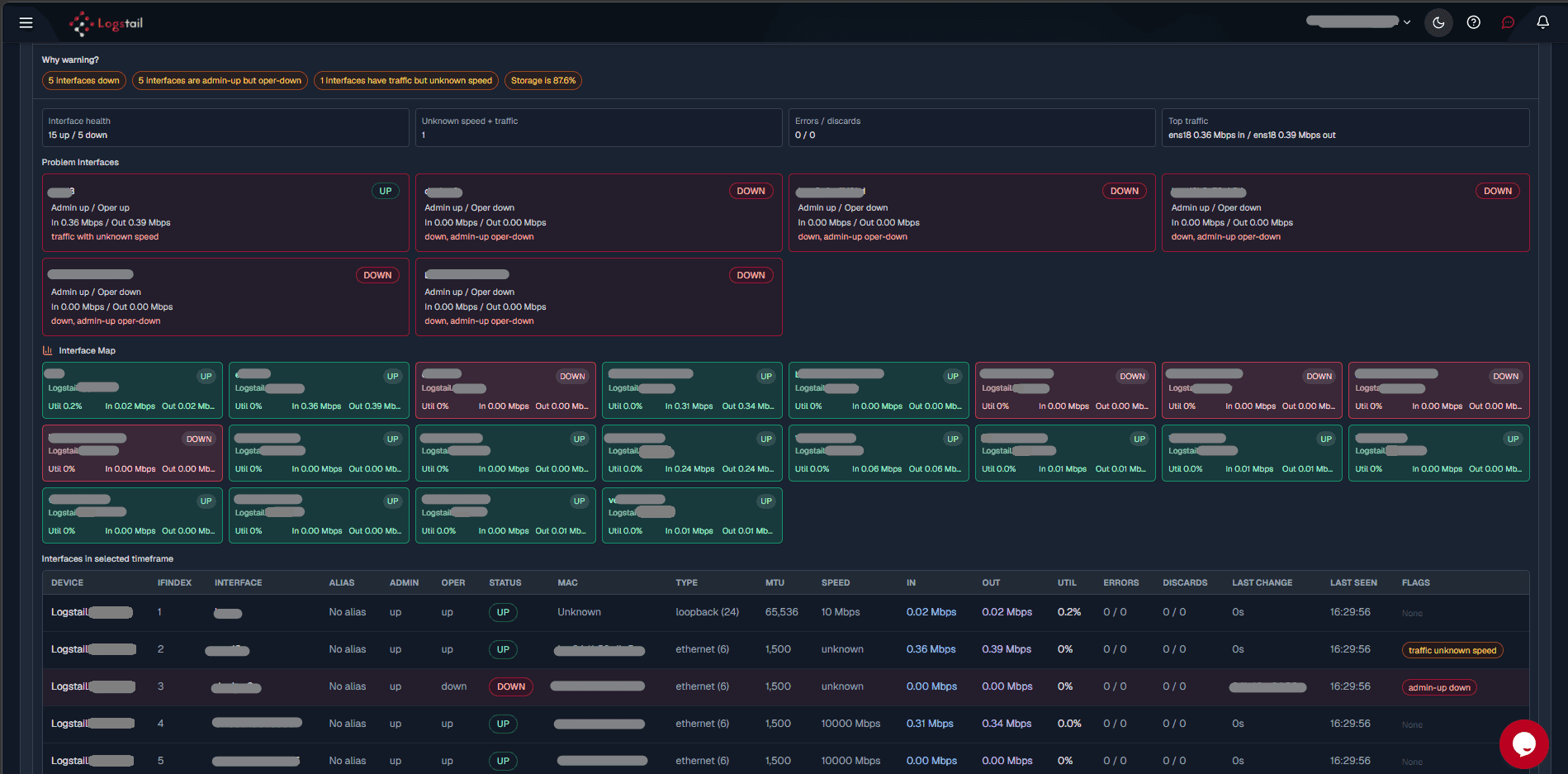Screen dimensions: 1568x774
Task: Click '0.34 Mbps' OUT value in table
Action: coord(1007,724)
